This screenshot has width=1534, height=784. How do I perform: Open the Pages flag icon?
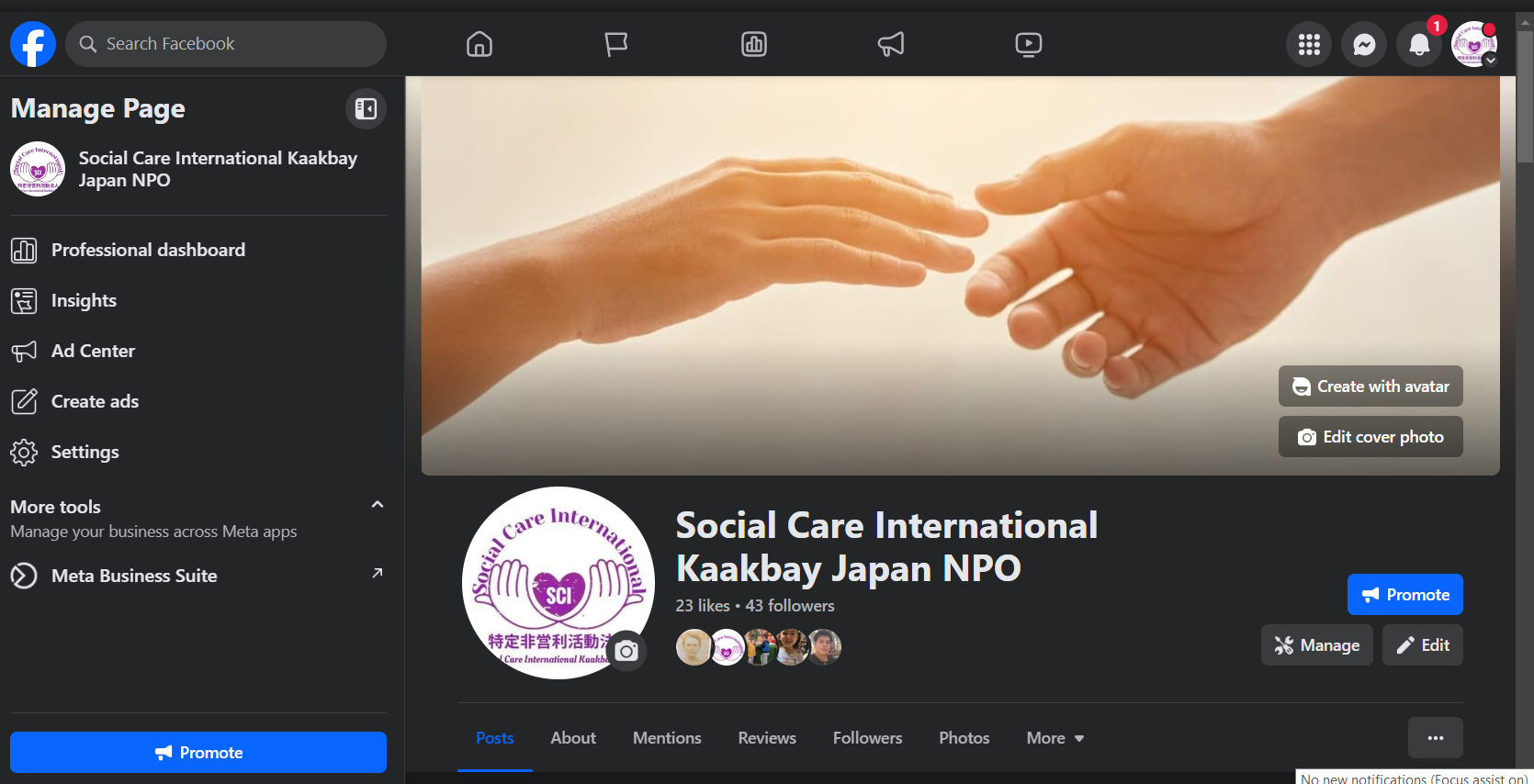tap(616, 44)
